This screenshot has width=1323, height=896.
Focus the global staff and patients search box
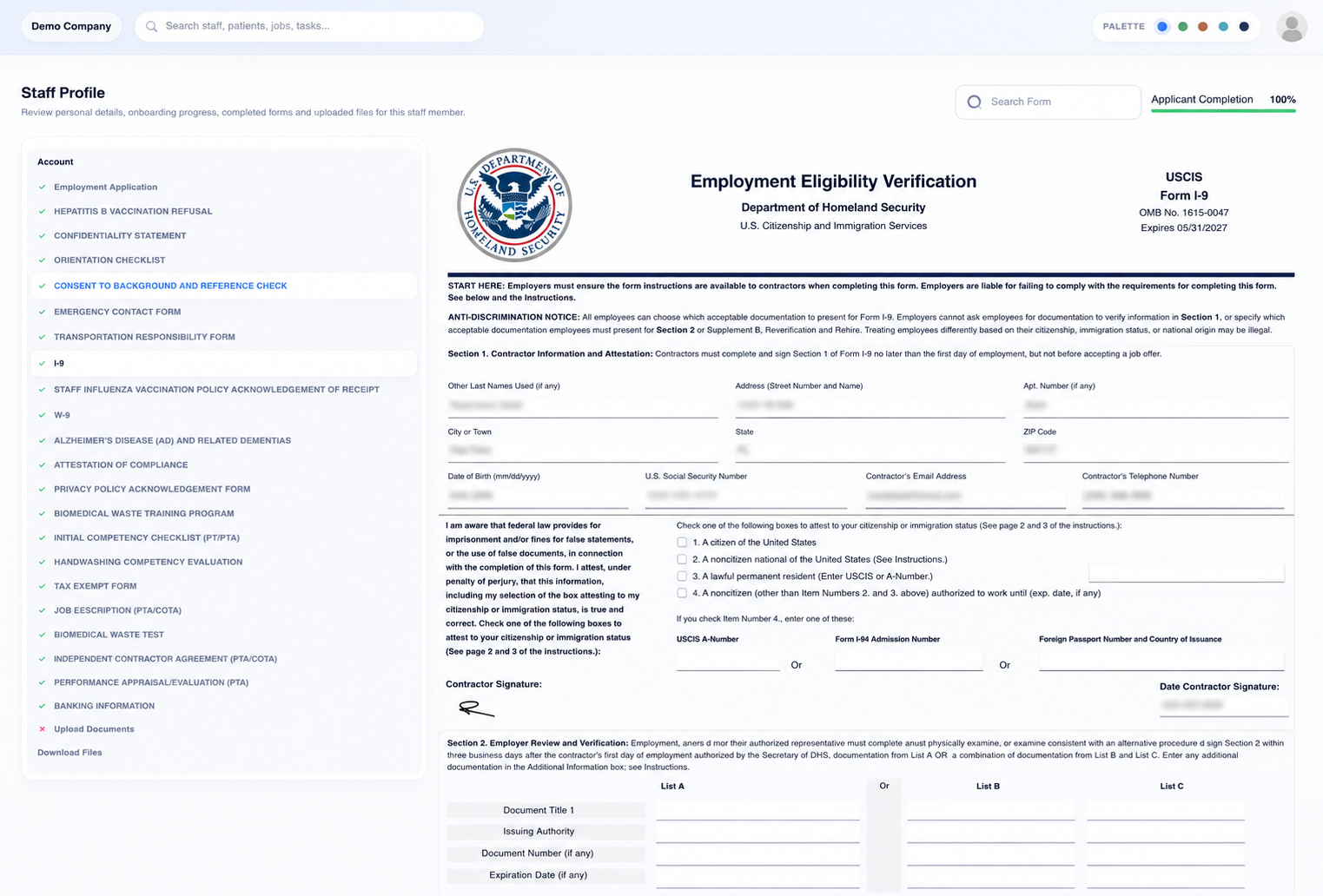point(309,26)
